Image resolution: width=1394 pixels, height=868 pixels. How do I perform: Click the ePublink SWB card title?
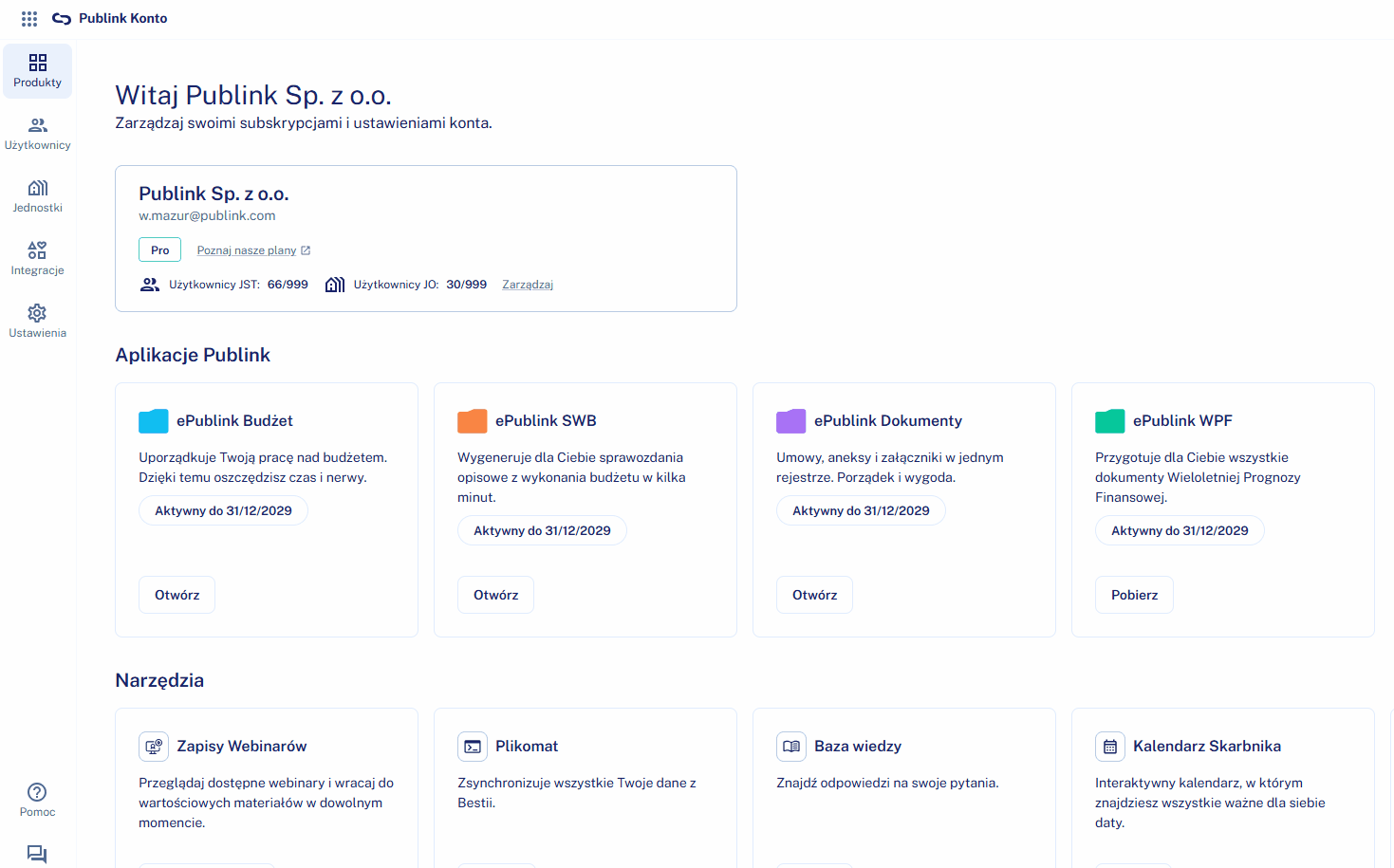546,421
